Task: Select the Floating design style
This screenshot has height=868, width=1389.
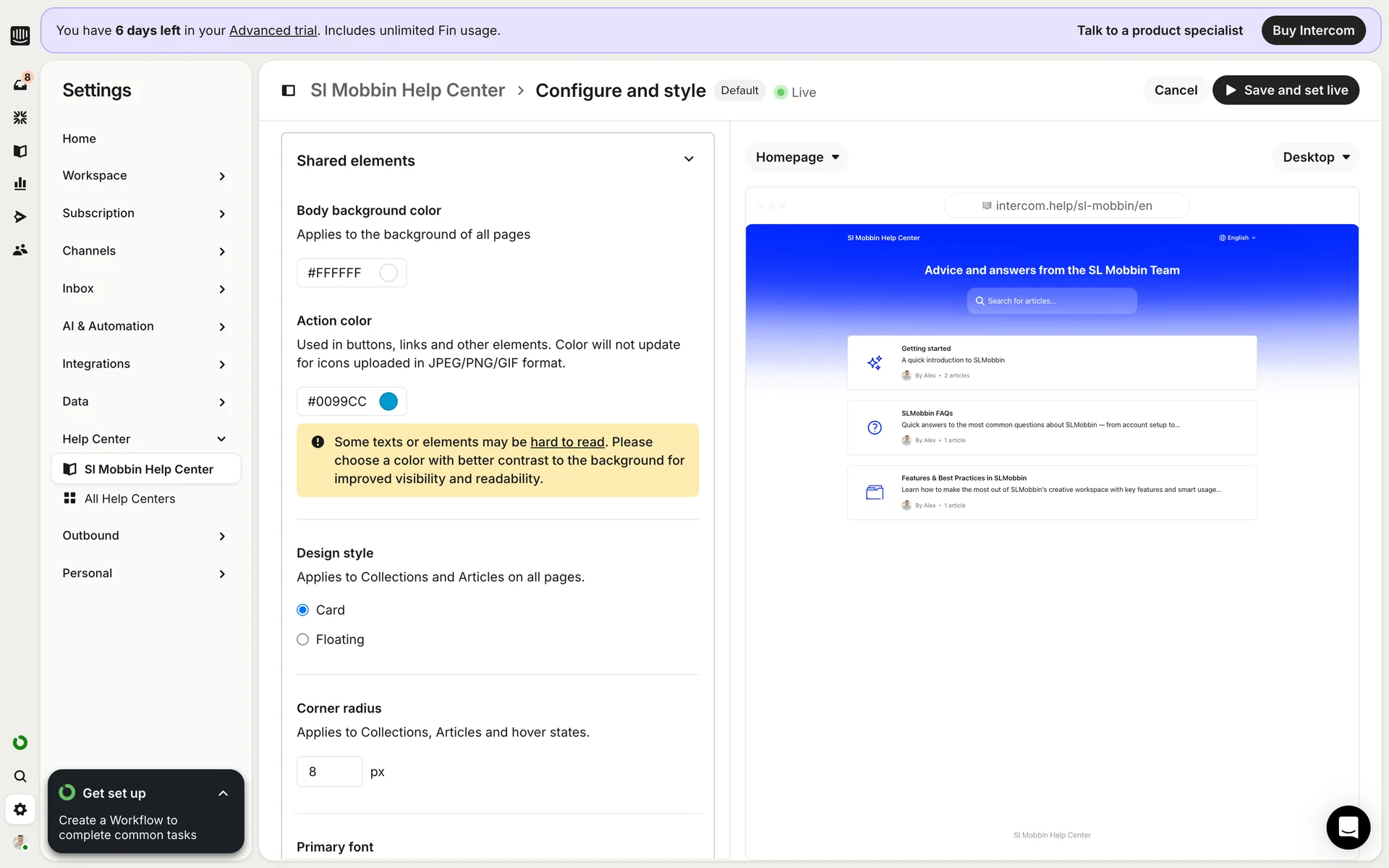Action: (x=302, y=639)
